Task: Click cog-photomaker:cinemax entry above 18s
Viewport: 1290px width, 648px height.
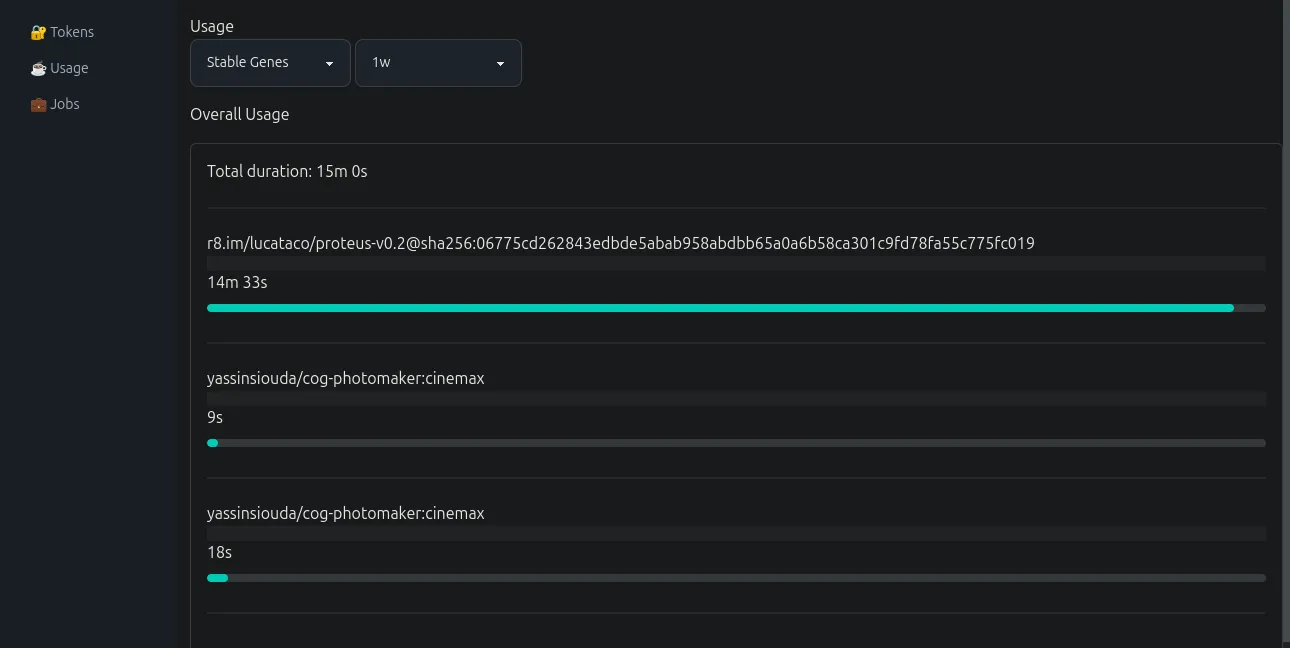Action: click(345, 513)
